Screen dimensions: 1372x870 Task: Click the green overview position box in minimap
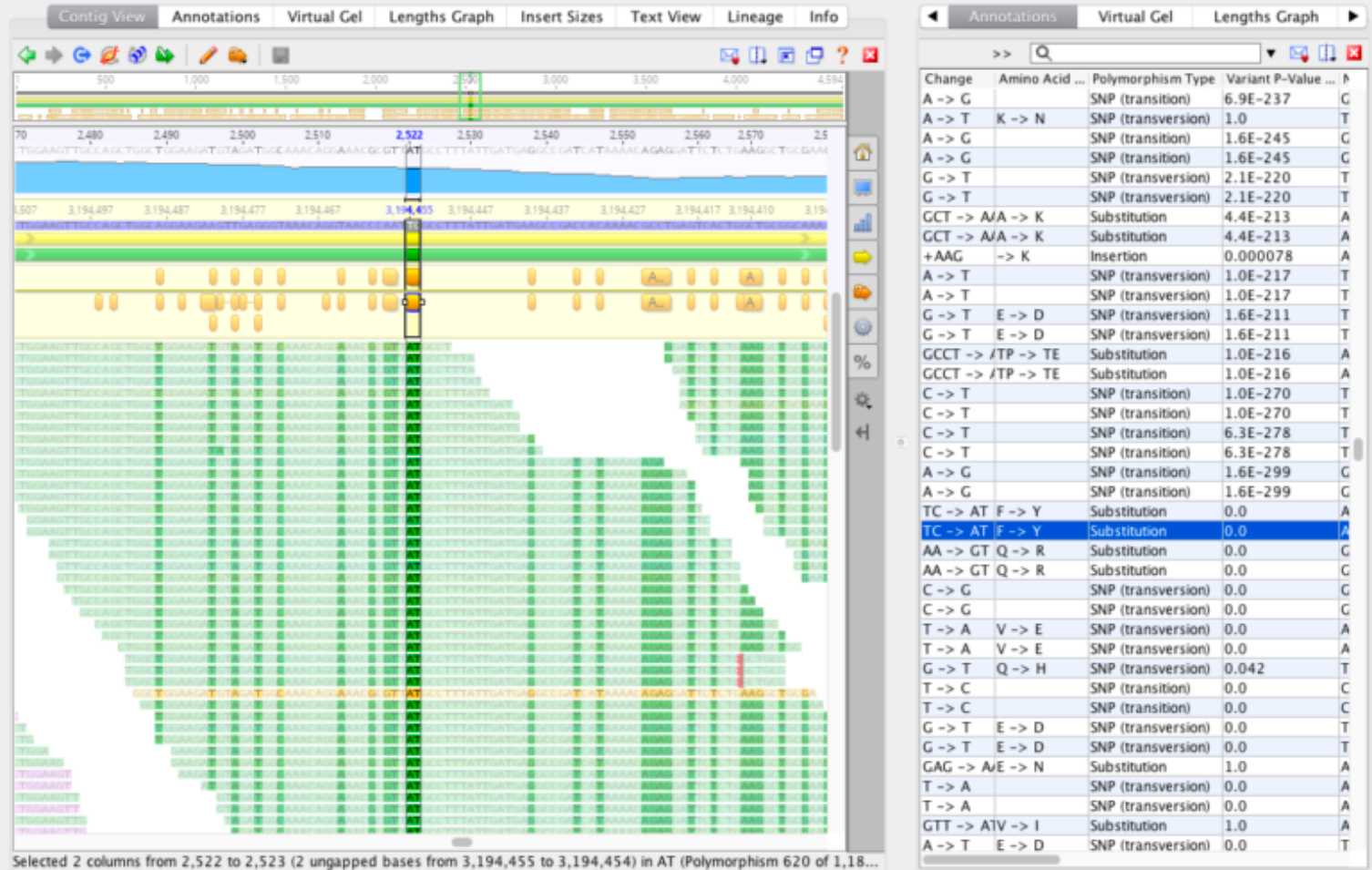tap(470, 97)
